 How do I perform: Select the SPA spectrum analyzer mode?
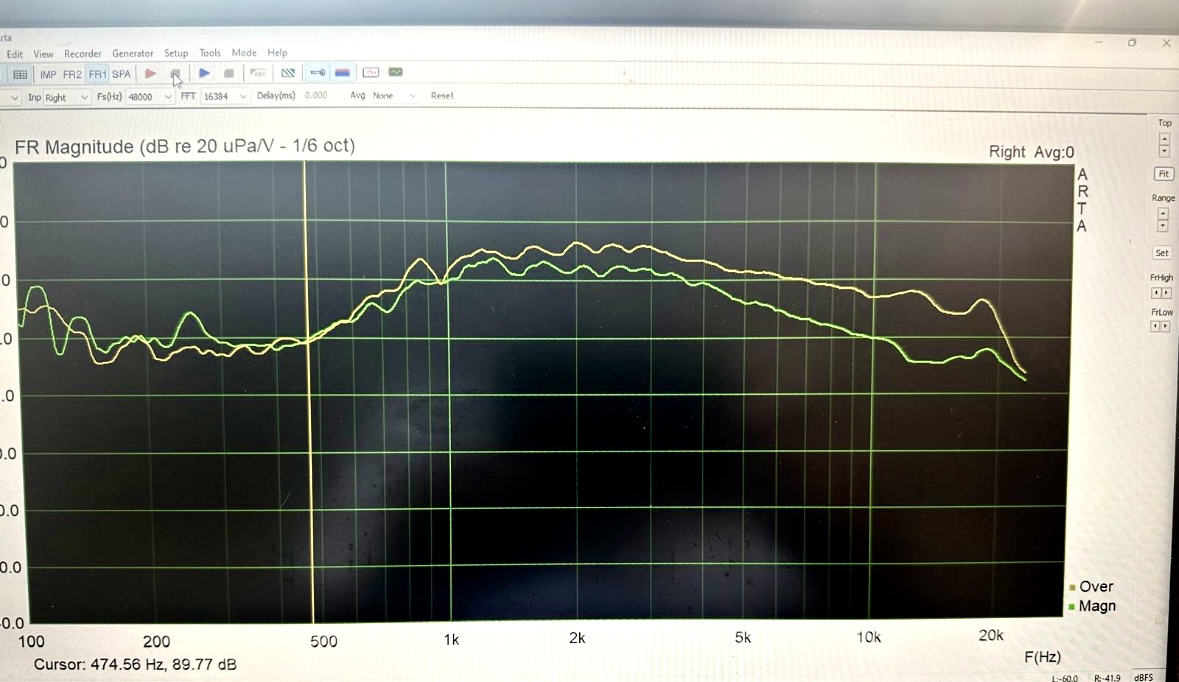tap(121, 74)
